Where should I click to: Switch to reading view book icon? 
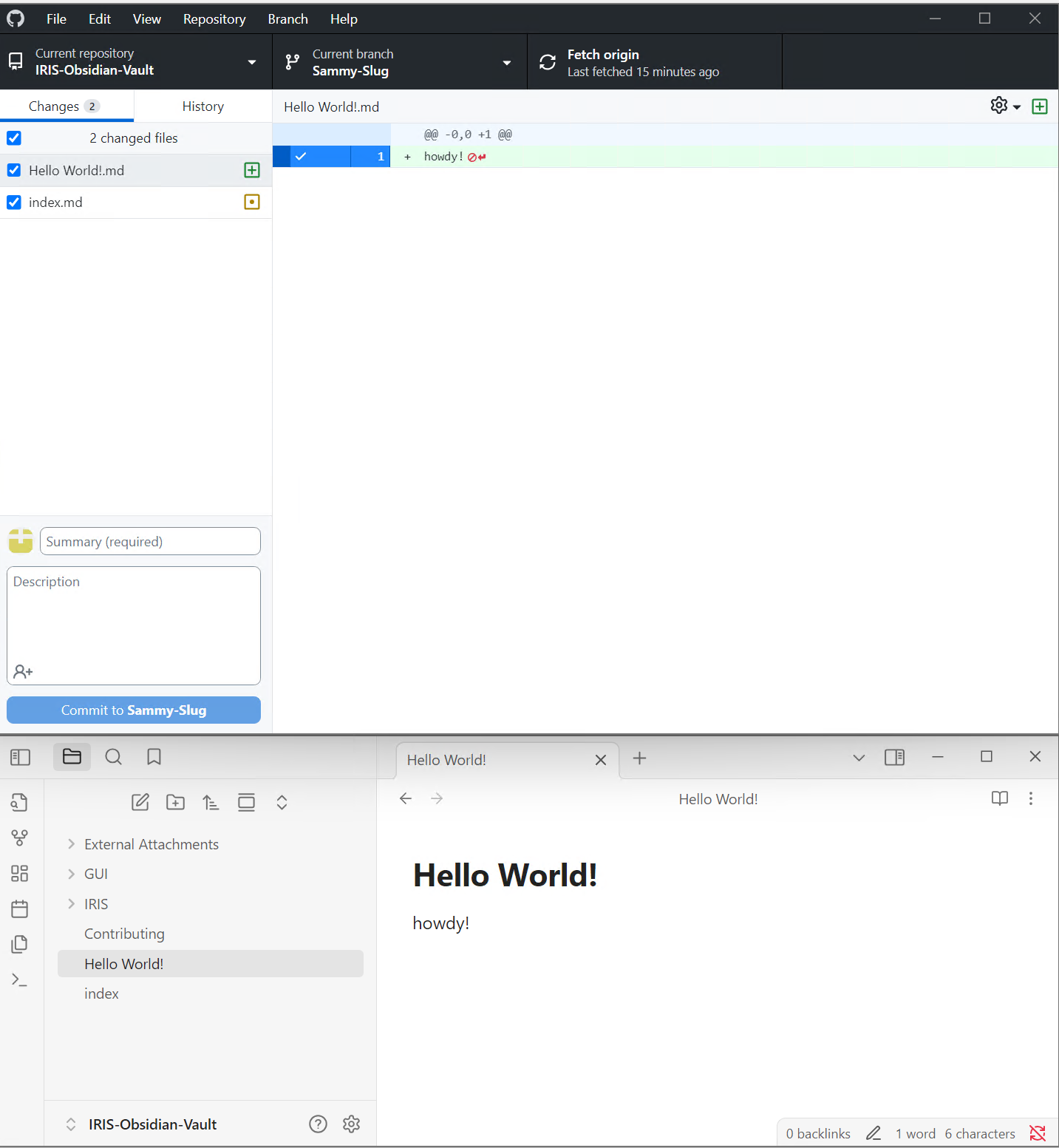(x=1000, y=798)
